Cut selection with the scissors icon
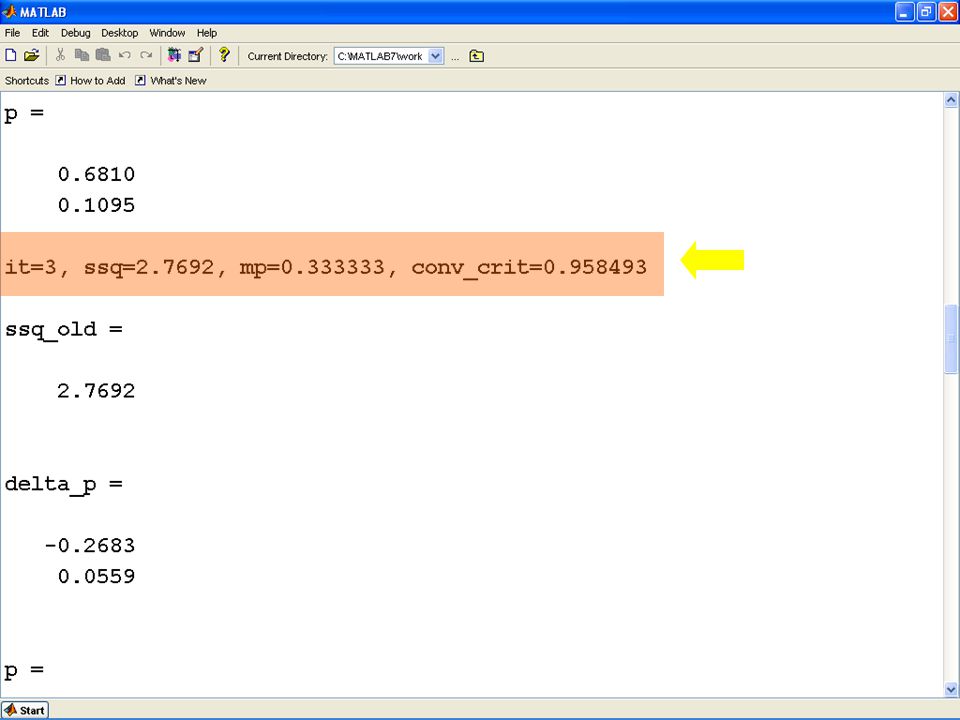This screenshot has width=960, height=720. click(x=60, y=55)
